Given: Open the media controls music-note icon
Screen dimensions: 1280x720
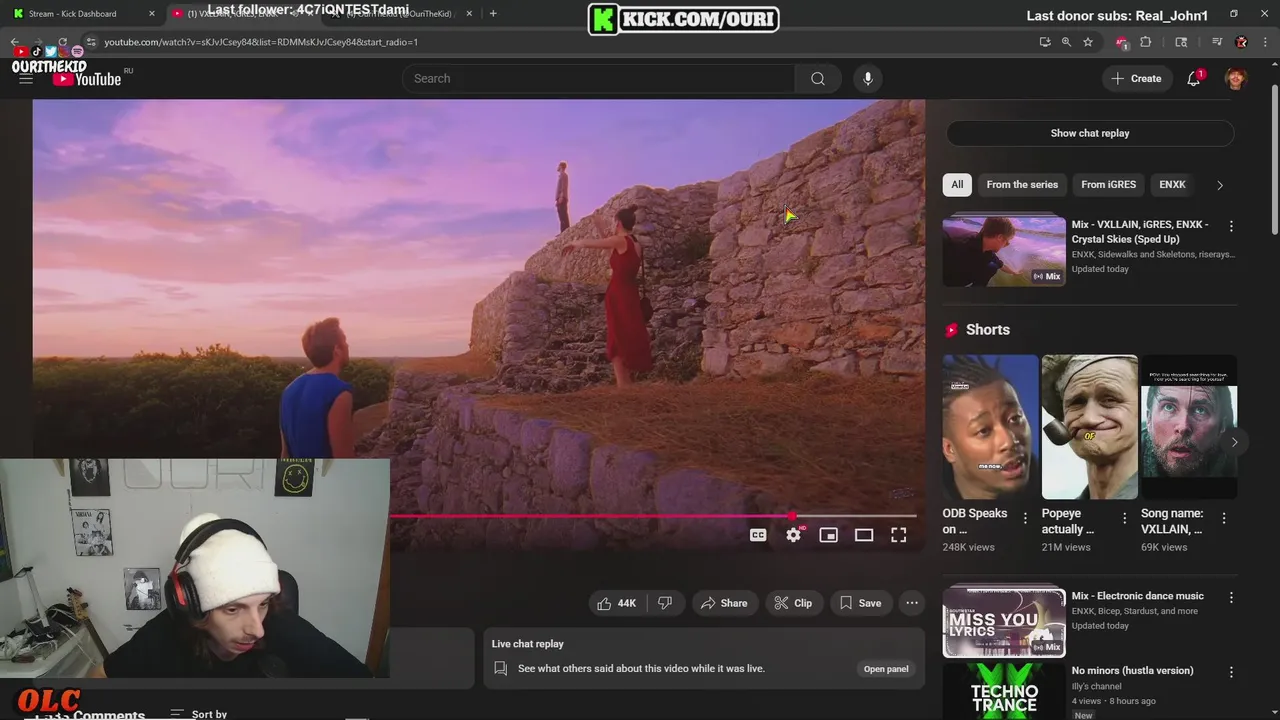Looking at the screenshot, I should coord(1217,42).
